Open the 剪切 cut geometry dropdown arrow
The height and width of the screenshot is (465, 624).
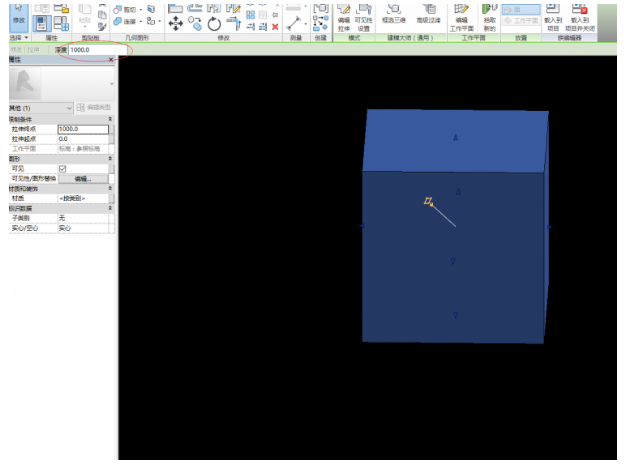tap(141, 10)
